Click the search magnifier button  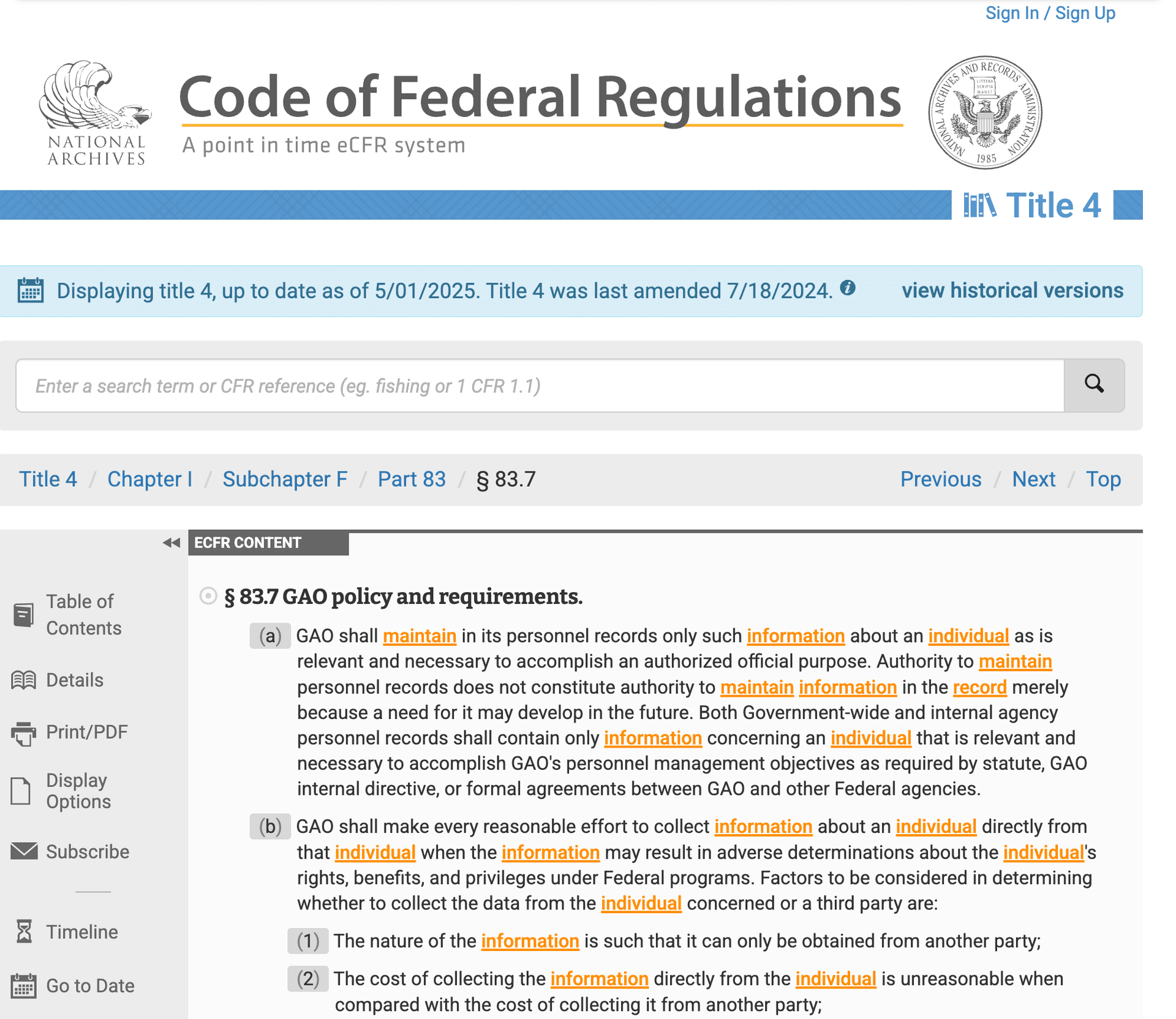(1093, 385)
